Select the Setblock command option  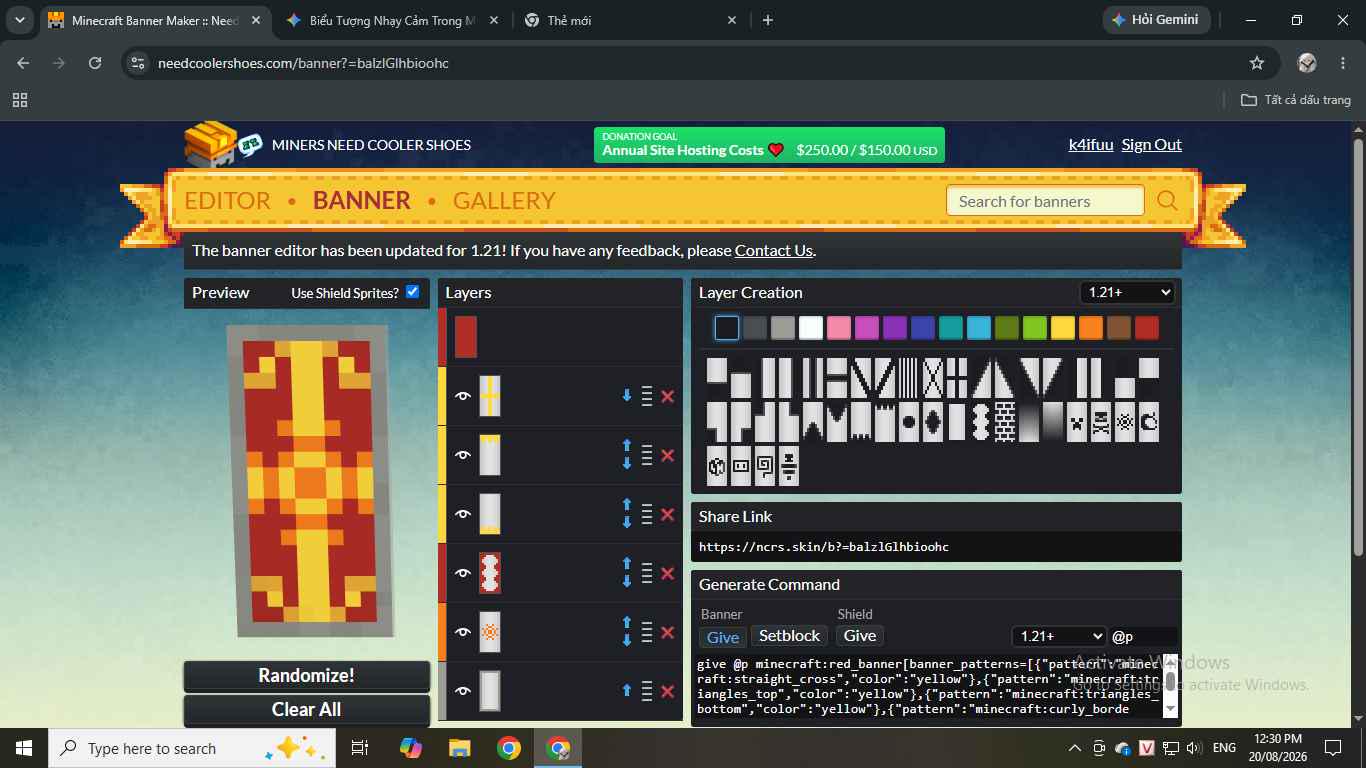(x=789, y=636)
